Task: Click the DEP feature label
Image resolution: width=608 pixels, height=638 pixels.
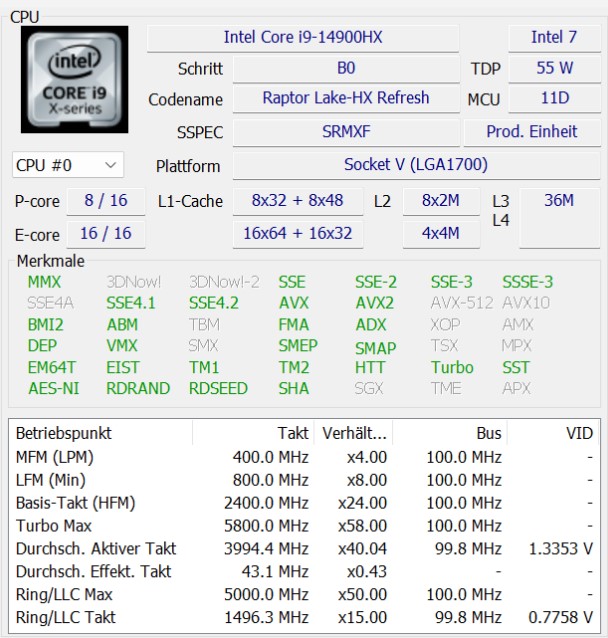Action: [x=42, y=346]
